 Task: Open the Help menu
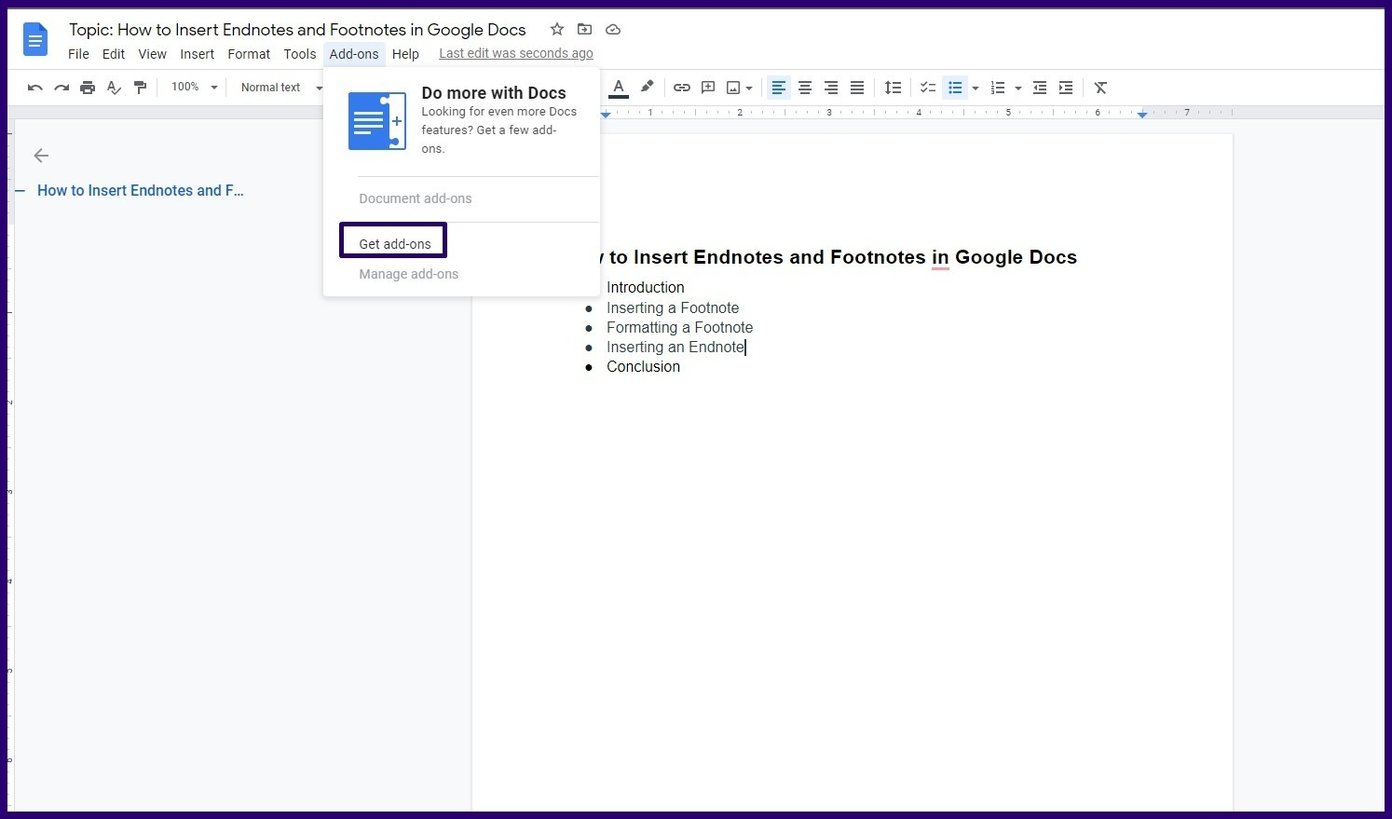405,54
